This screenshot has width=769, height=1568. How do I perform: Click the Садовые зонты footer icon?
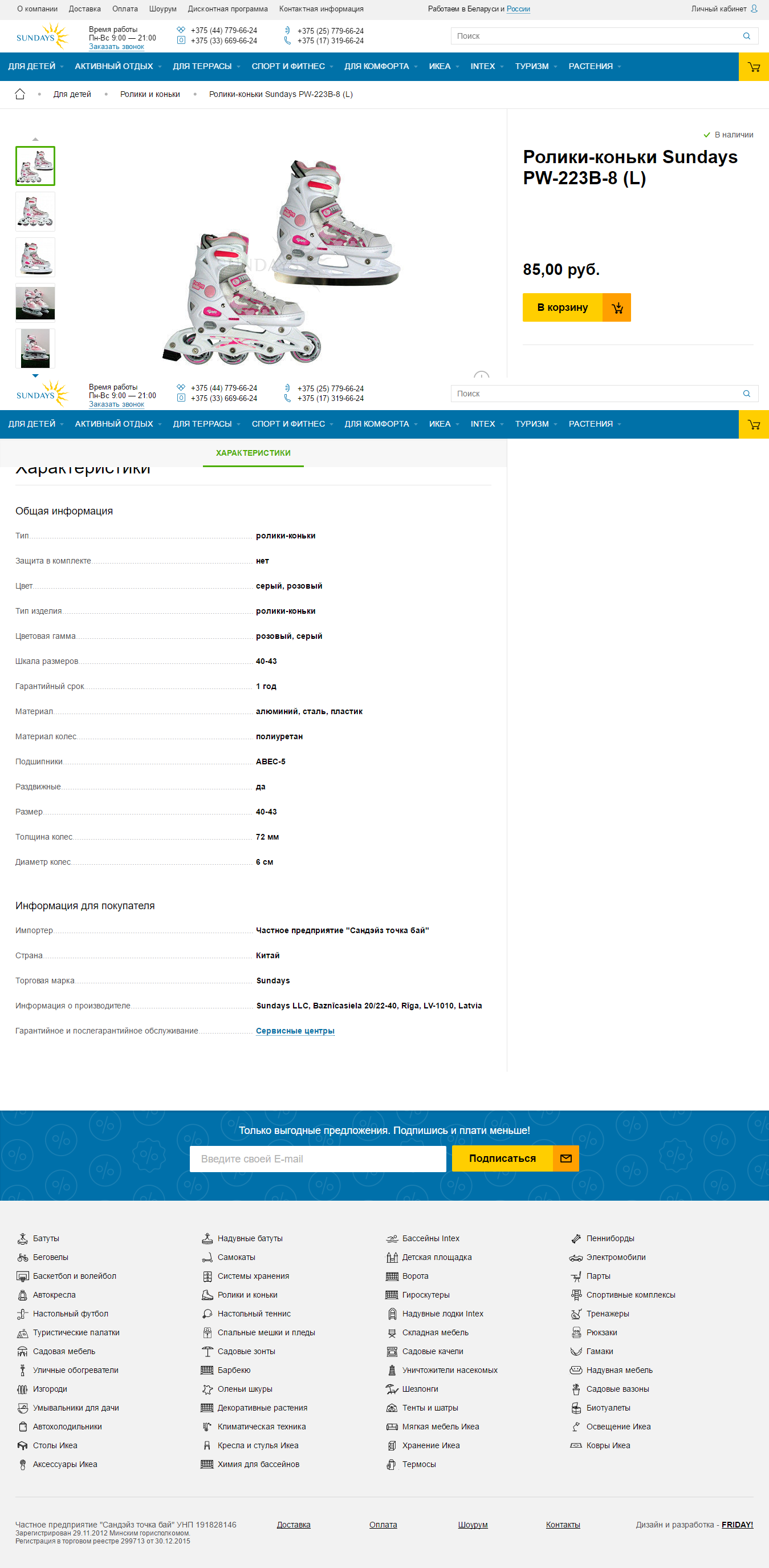(x=207, y=1351)
